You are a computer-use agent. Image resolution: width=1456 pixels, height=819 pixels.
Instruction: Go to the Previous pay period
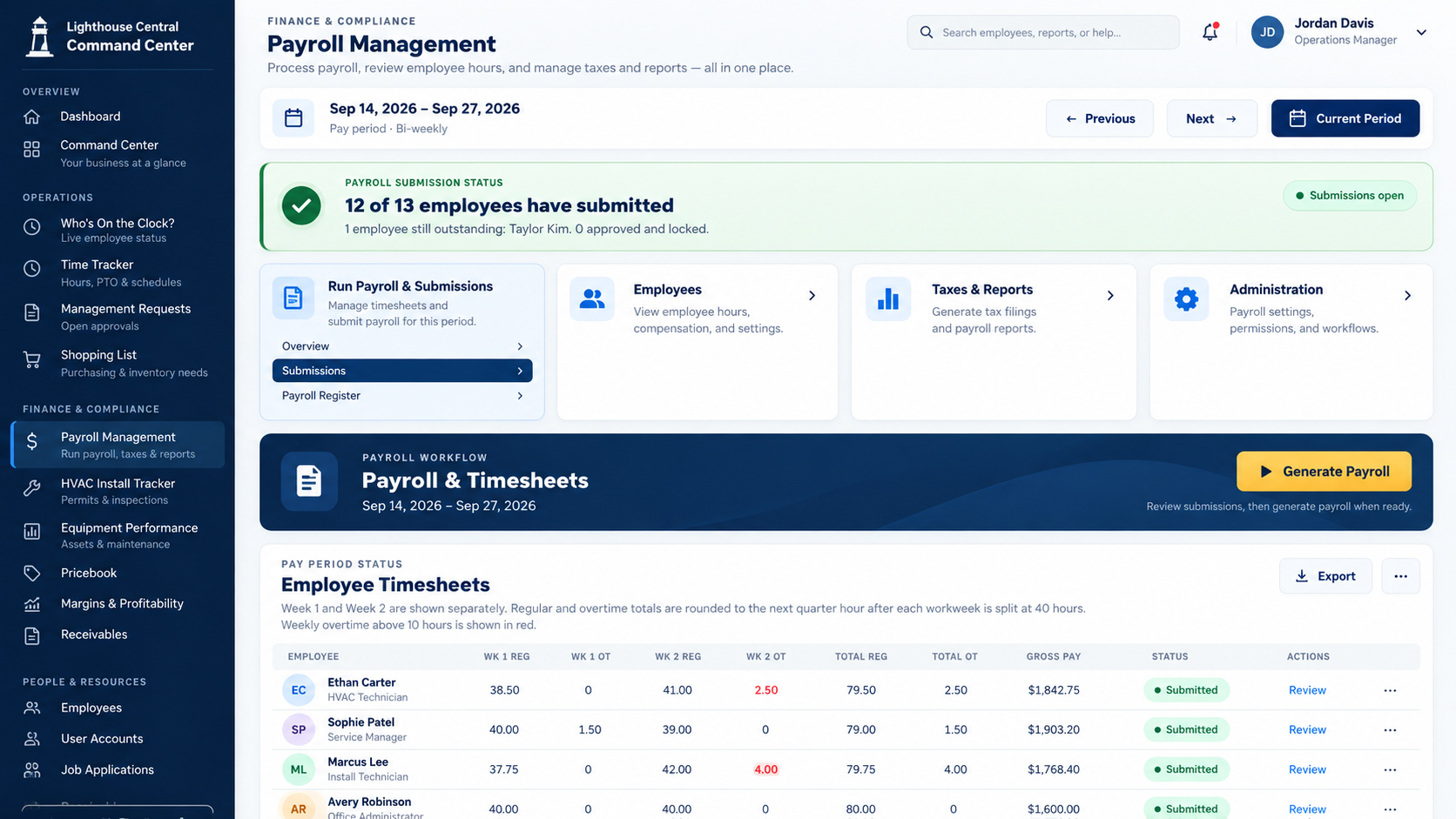tap(1100, 118)
